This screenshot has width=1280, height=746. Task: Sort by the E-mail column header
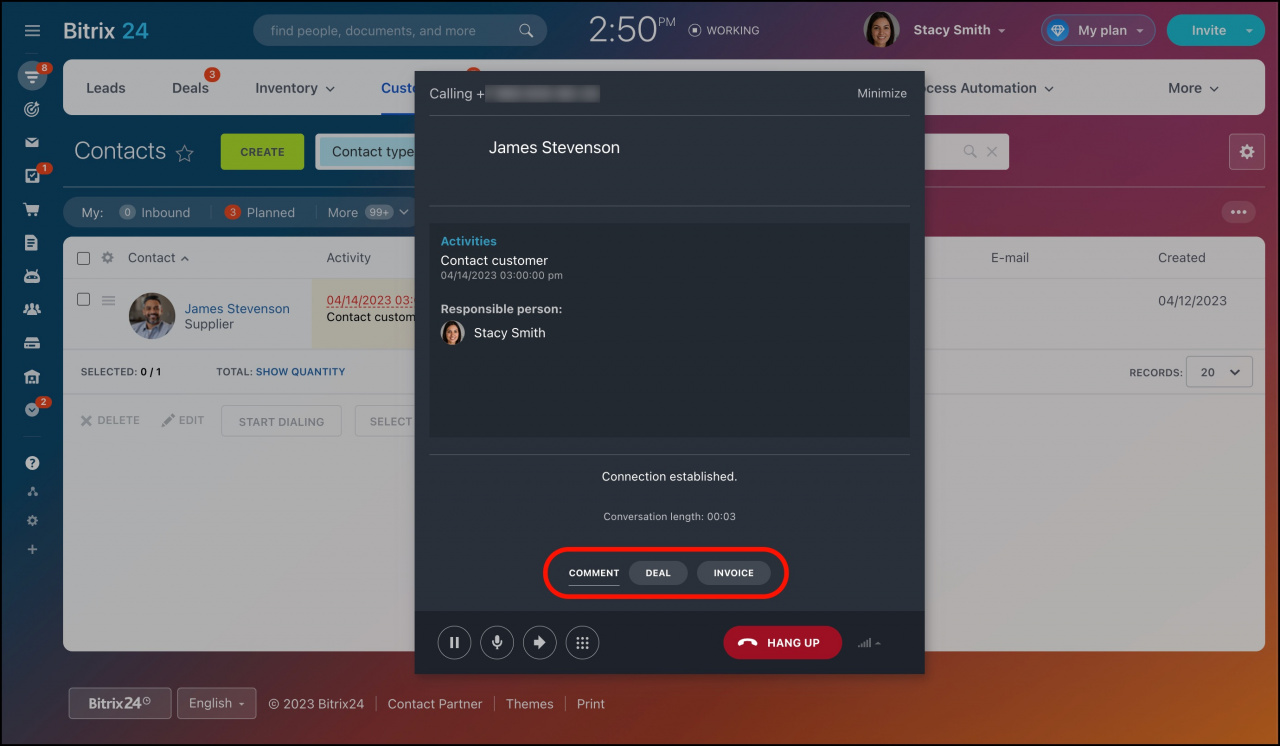[1010, 258]
